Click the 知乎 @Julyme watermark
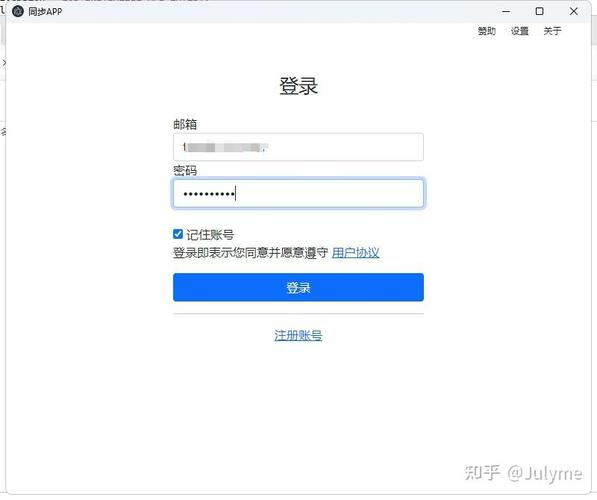597x500 pixels. click(523, 473)
